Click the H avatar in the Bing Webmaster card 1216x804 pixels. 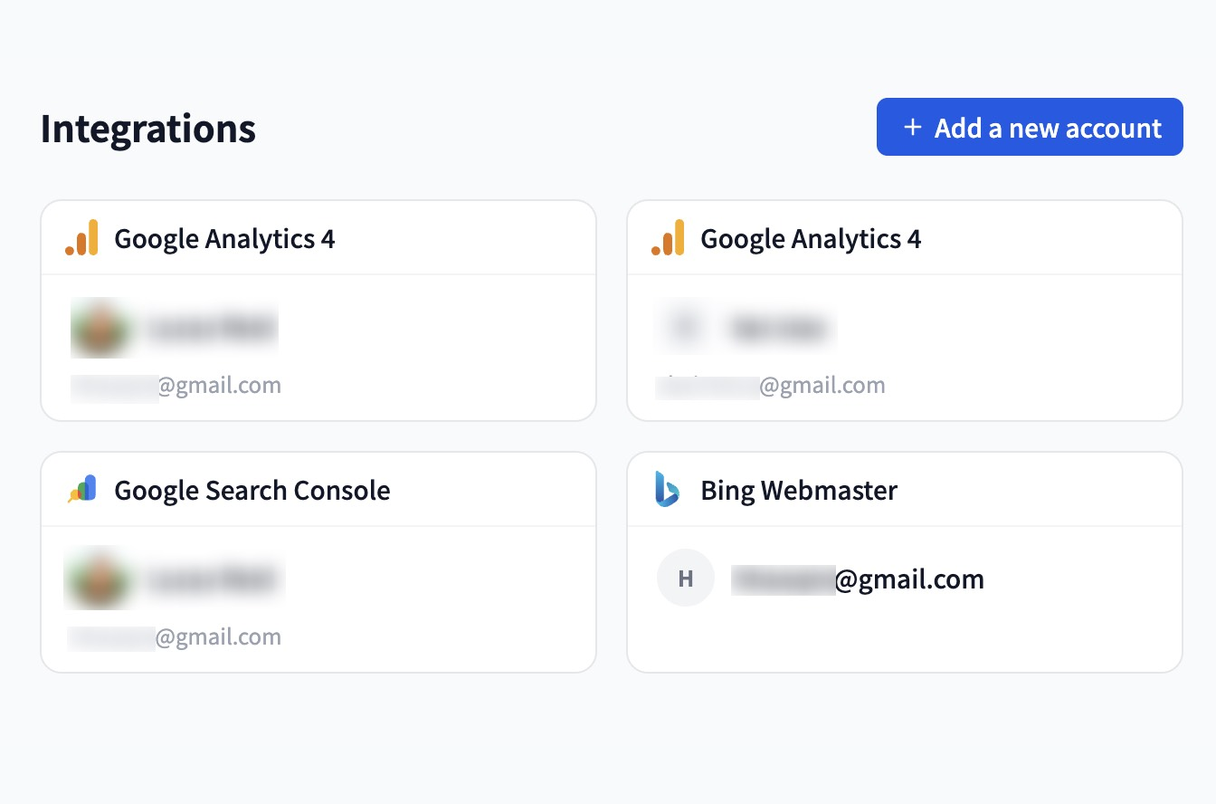pyautogui.click(x=685, y=578)
